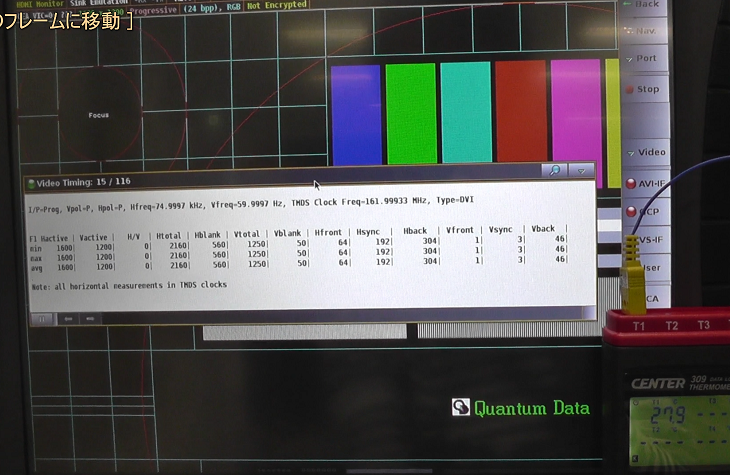This screenshot has height=475, width=730.
Task: Go to next frame with right arrow
Action: [90, 319]
